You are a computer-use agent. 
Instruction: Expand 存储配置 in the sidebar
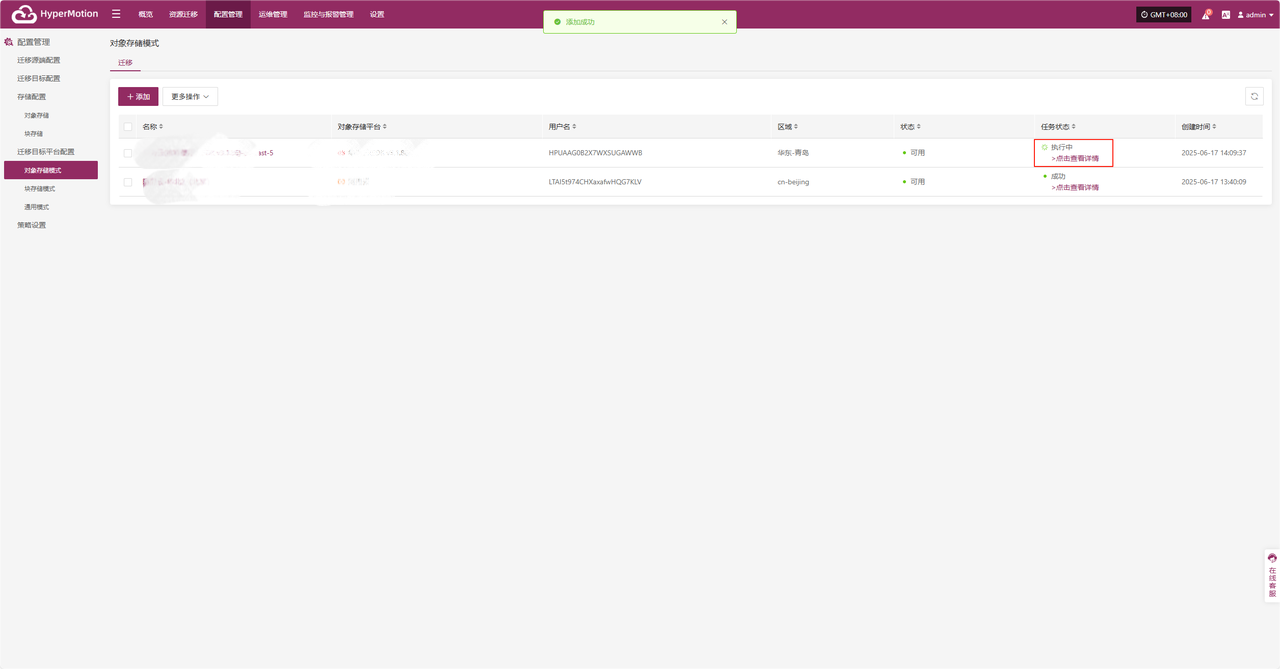[x=32, y=97]
